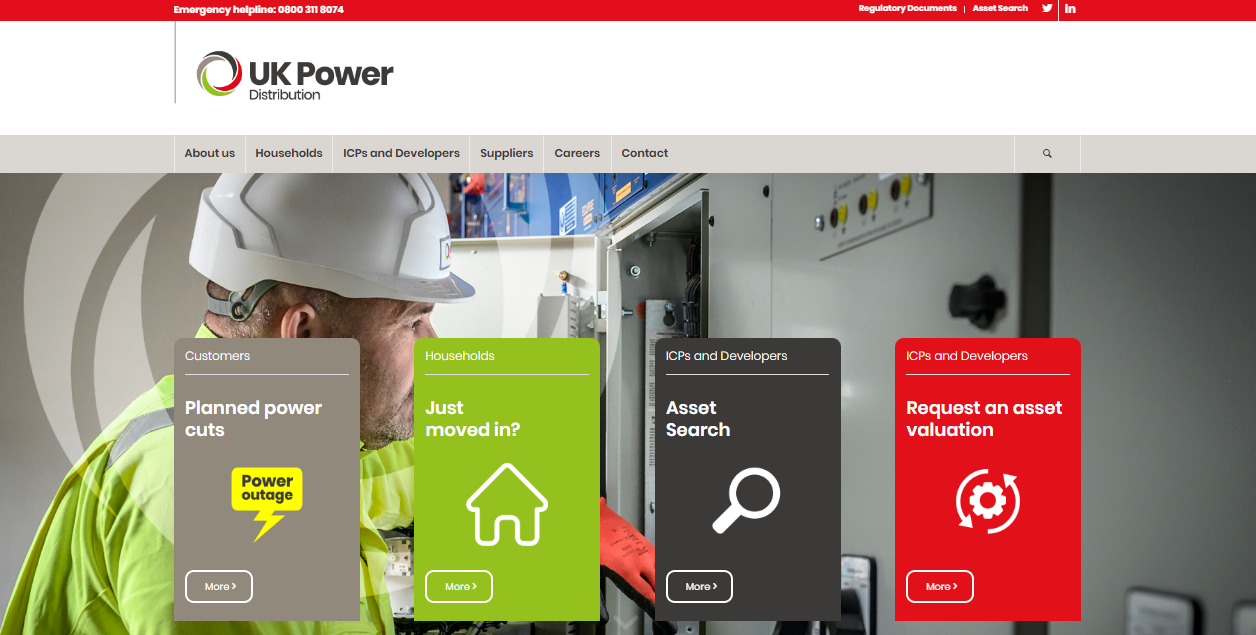The width and height of the screenshot is (1256, 635).
Task: Click More on Just moved in card
Action: (x=458, y=586)
